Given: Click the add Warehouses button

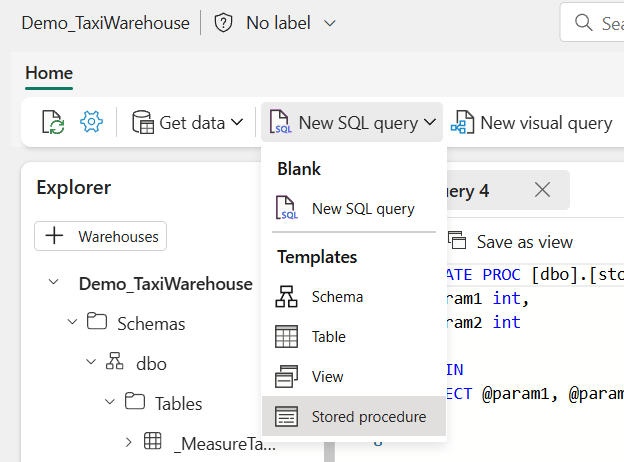Looking at the screenshot, I should [101, 236].
